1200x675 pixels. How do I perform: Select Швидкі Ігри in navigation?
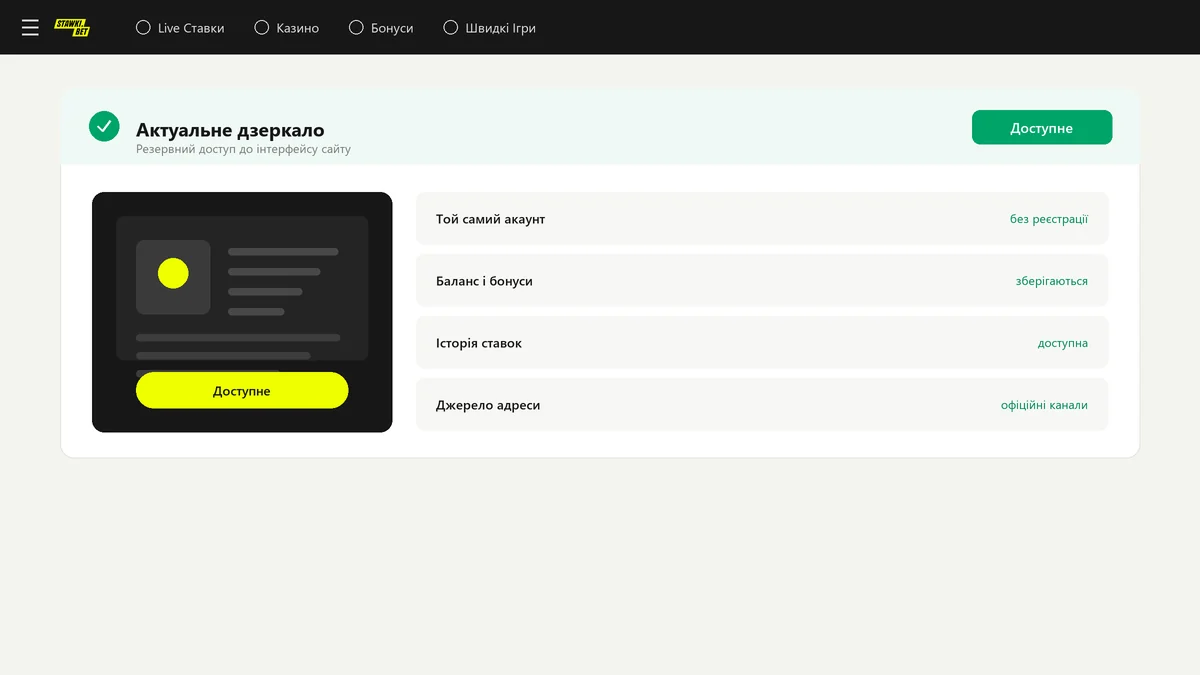point(490,28)
